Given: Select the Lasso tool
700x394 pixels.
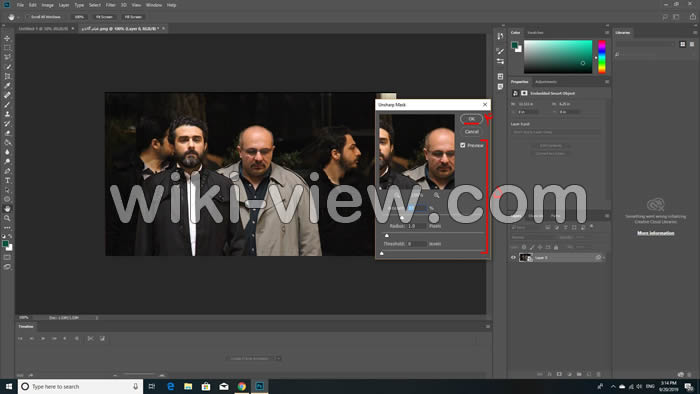Looking at the screenshot, I should point(7,57).
